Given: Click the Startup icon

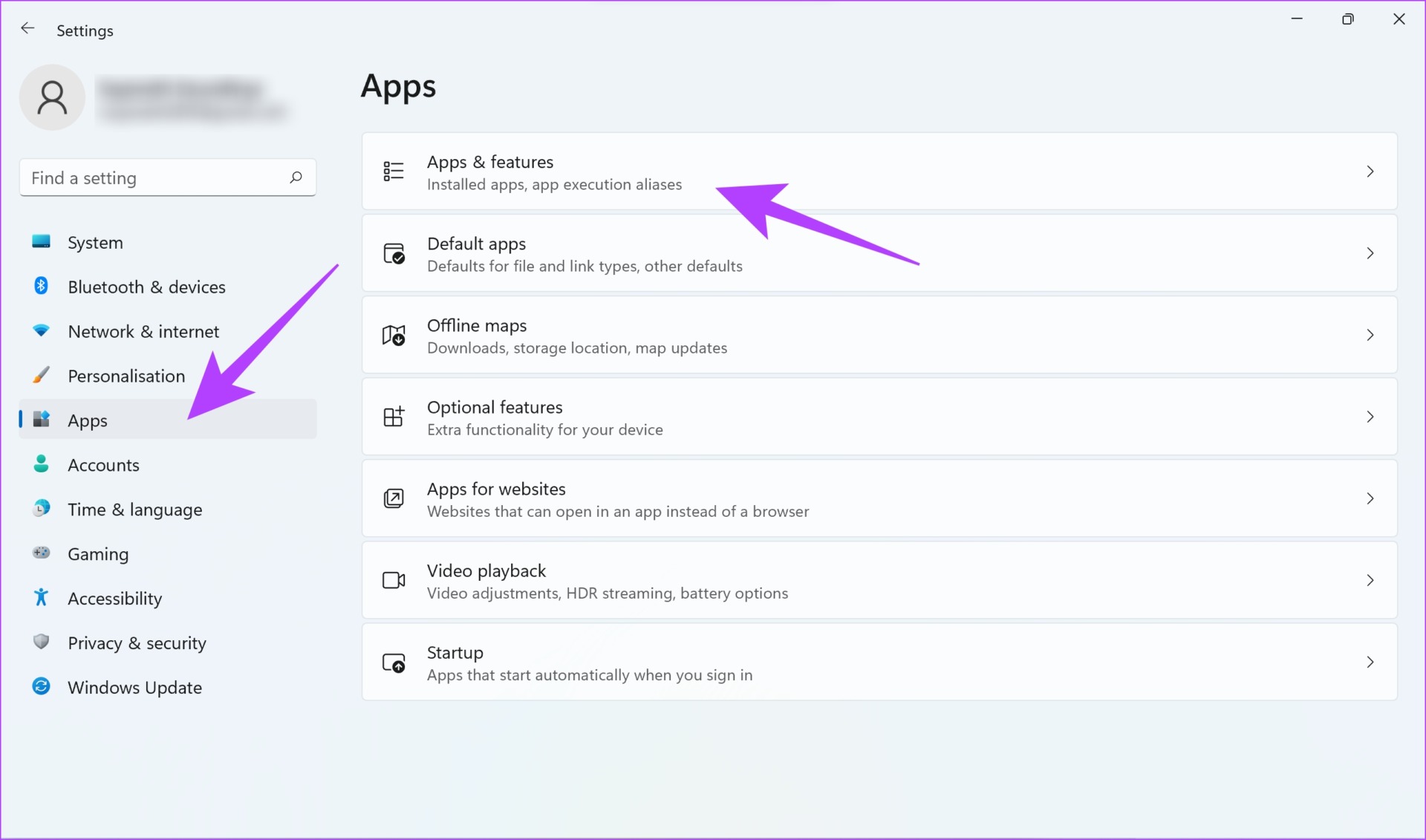Looking at the screenshot, I should pos(394,662).
